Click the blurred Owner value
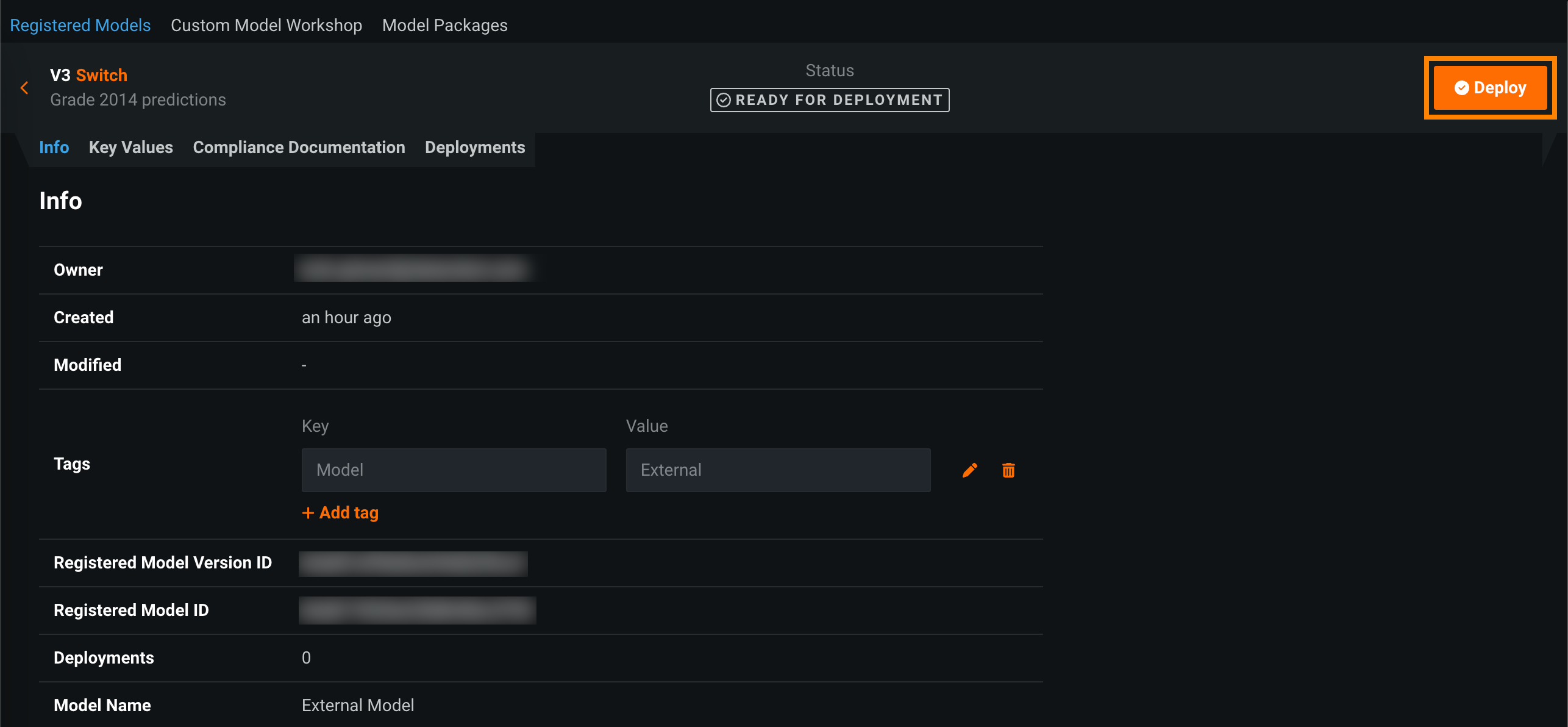Image resolution: width=1568 pixels, height=727 pixels. tap(413, 269)
